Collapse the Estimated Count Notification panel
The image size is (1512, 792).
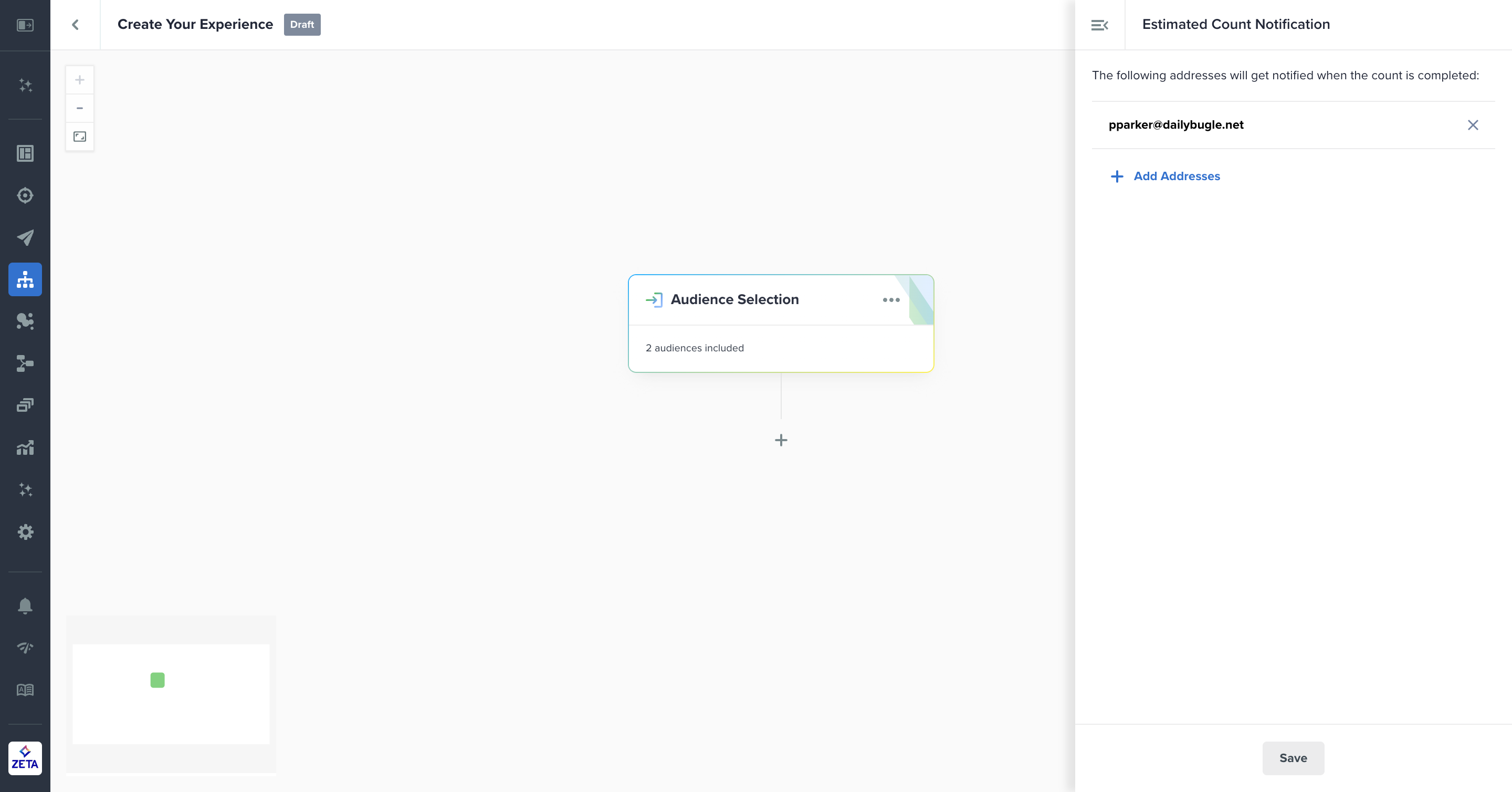pos(1099,25)
